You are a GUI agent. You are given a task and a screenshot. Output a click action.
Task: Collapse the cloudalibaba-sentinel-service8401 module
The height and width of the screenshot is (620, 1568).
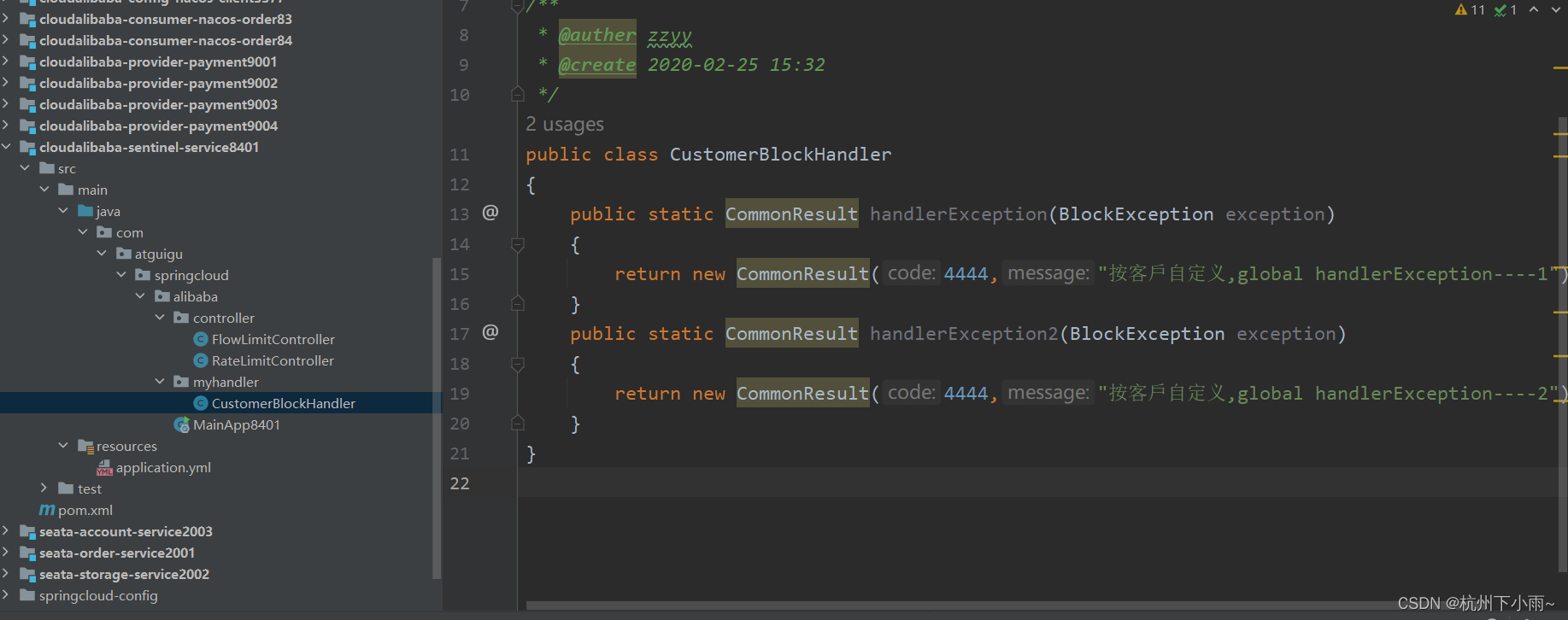pyautogui.click(x=6, y=147)
